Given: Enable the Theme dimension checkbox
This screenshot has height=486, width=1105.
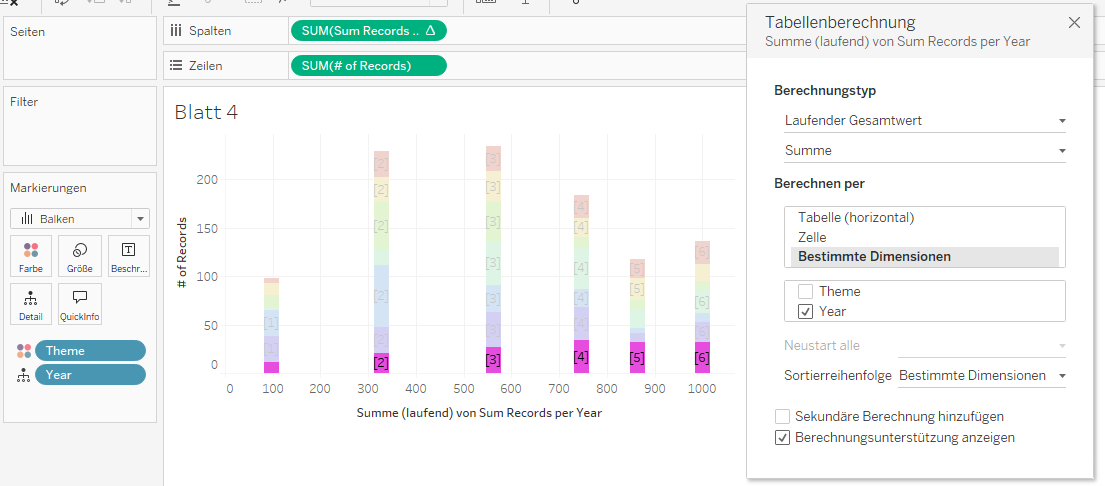Looking at the screenshot, I should [x=806, y=292].
